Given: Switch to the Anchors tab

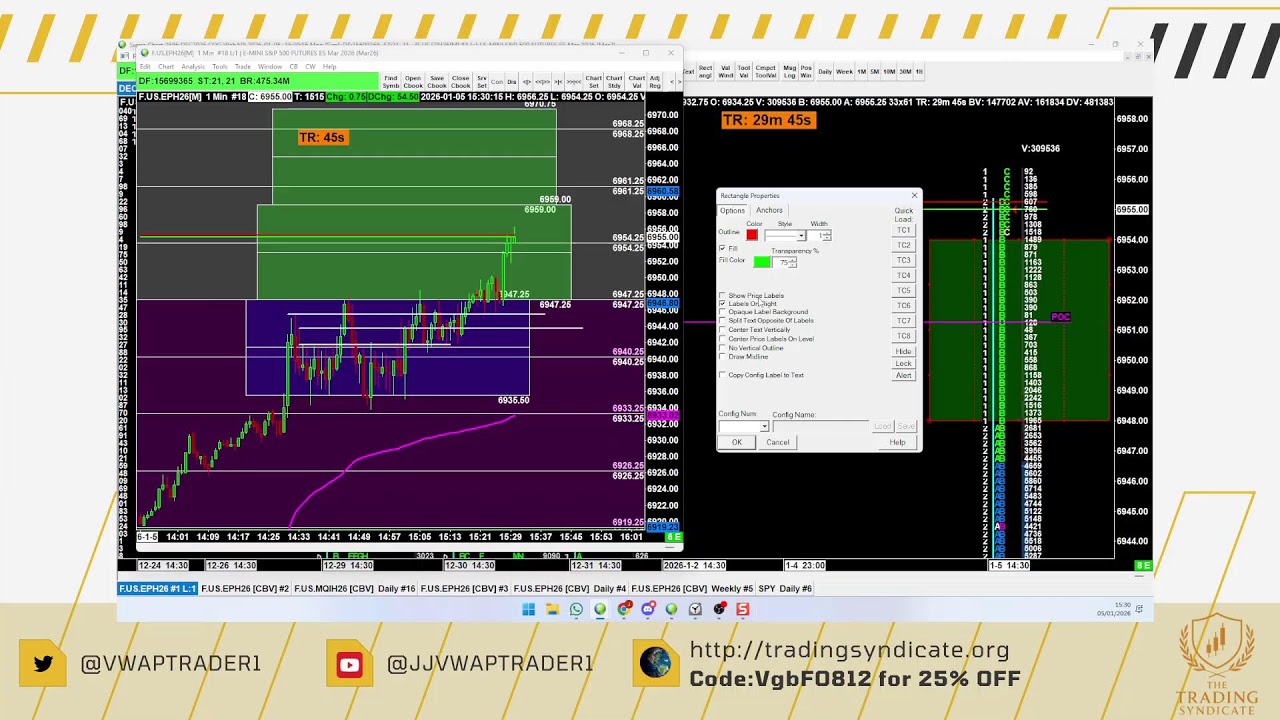Looking at the screenshot, I should pos(769,210).
